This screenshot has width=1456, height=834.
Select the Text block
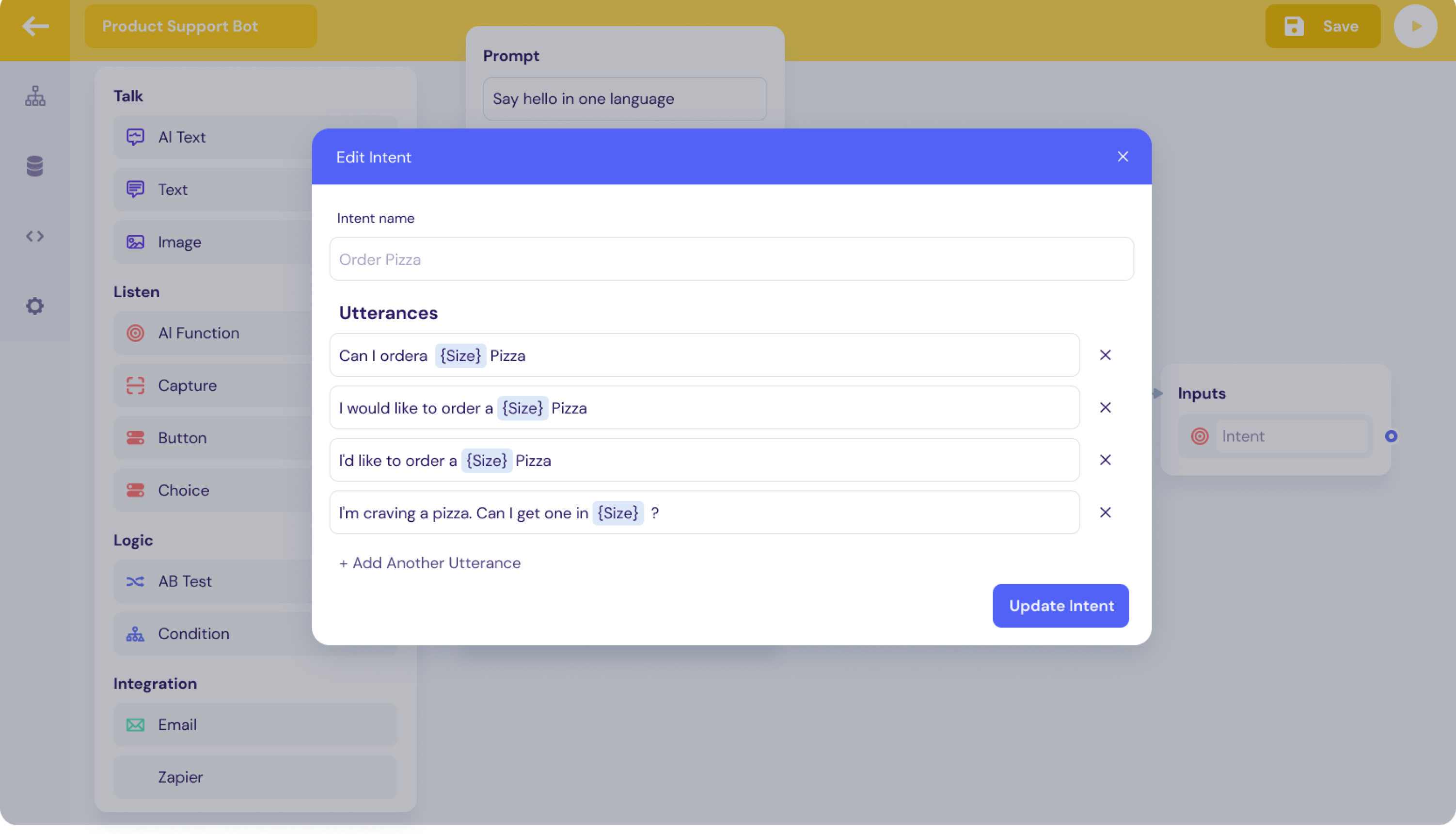(255, 190)
